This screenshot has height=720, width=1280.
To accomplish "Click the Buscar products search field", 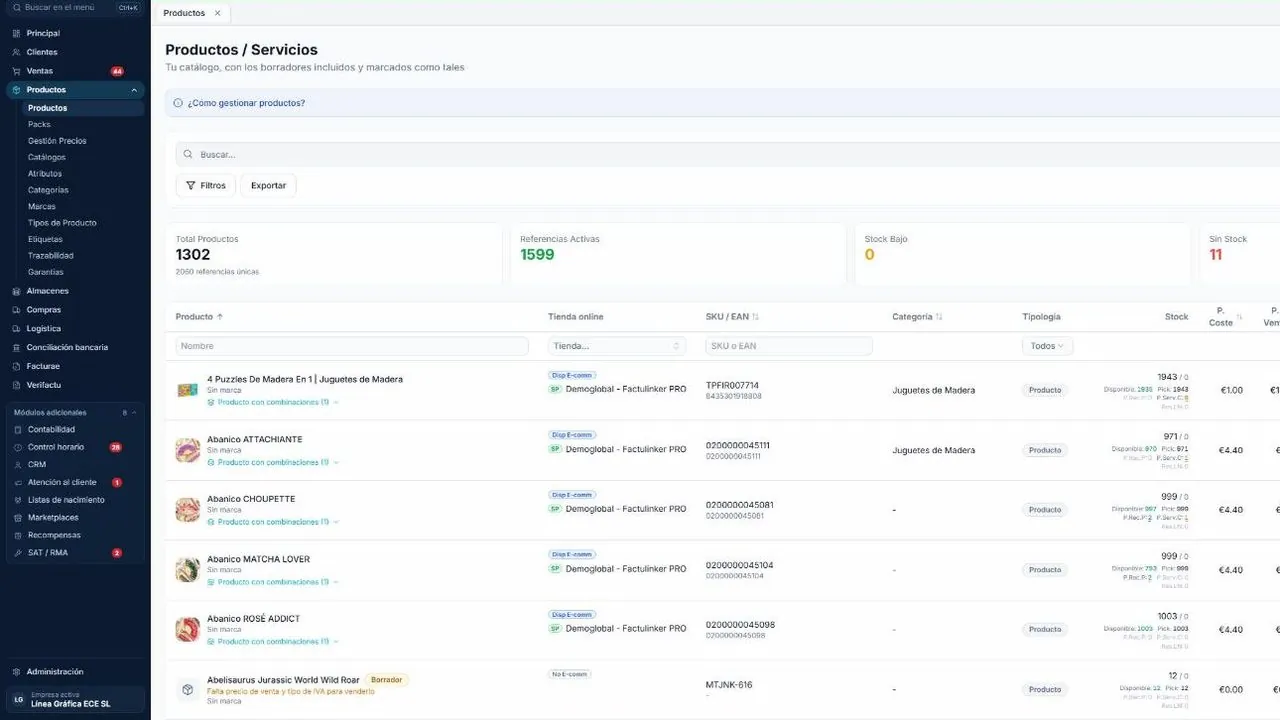I will pos(728,155).
